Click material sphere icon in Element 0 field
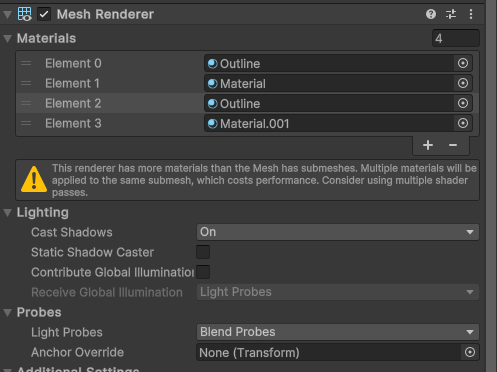The image size is (497, 372). pos(212,63)
